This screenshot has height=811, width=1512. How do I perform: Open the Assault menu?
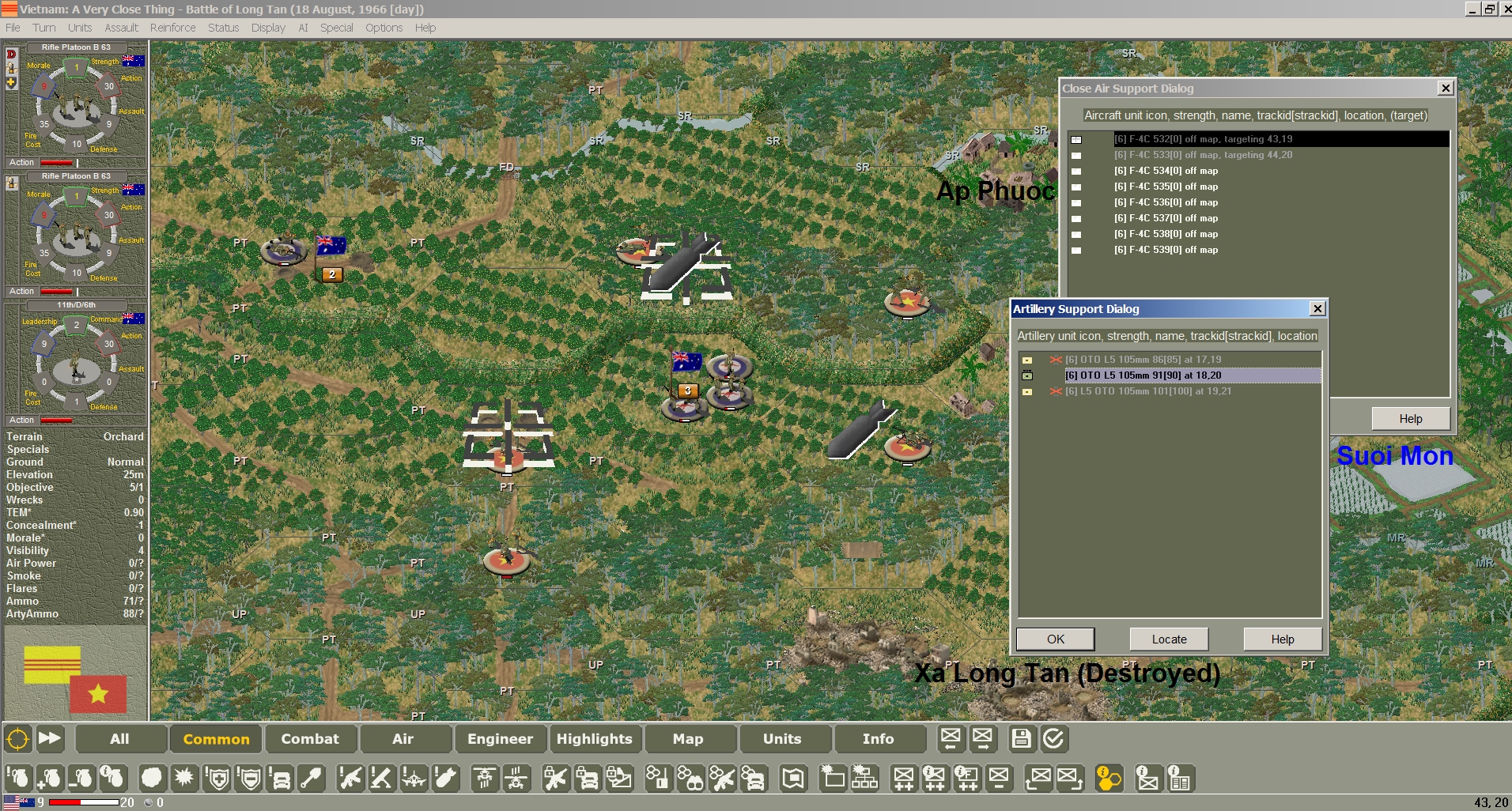(121, 28)
